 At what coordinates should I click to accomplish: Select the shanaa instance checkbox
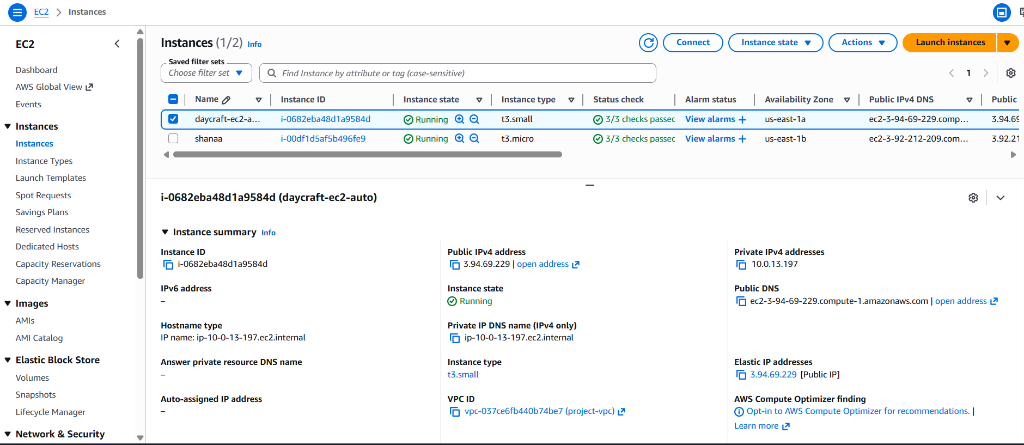(173, 139)
